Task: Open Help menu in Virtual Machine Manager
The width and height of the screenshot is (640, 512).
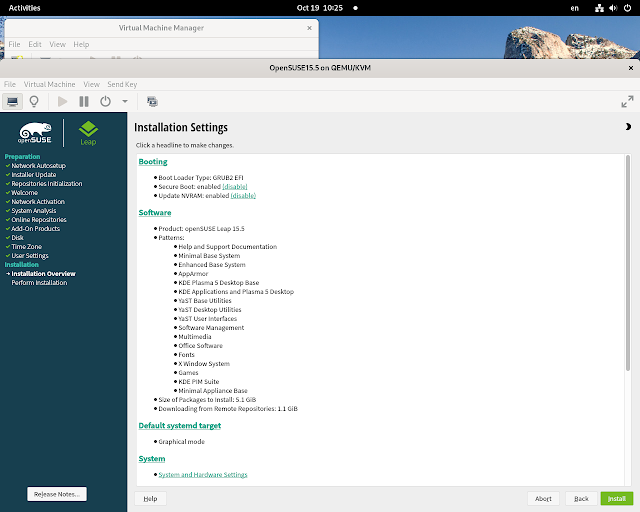Action: [81, 44]
